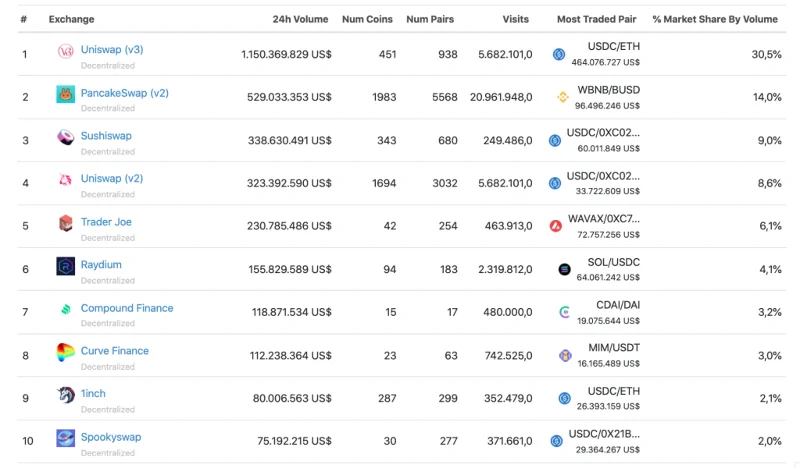The height and width of the screenshot is (468, 800).
Task: Select the 112.238.364 US$ volume cell
Action: coord(291,355)
